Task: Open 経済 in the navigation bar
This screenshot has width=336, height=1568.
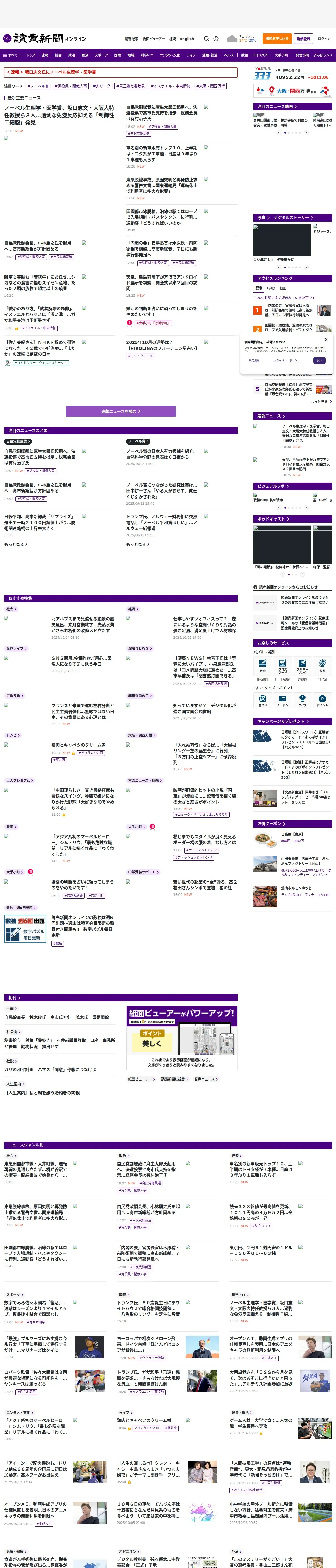Action: tap(85, 55)
